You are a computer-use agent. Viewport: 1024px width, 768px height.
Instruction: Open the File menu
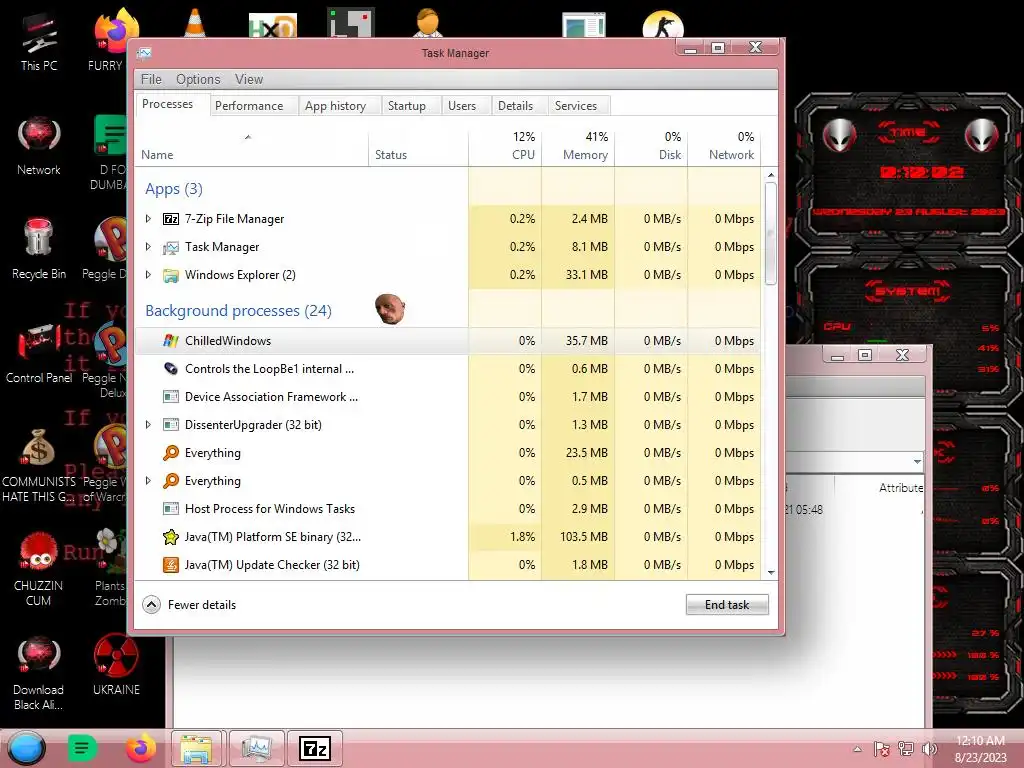(x=151, y=79)
